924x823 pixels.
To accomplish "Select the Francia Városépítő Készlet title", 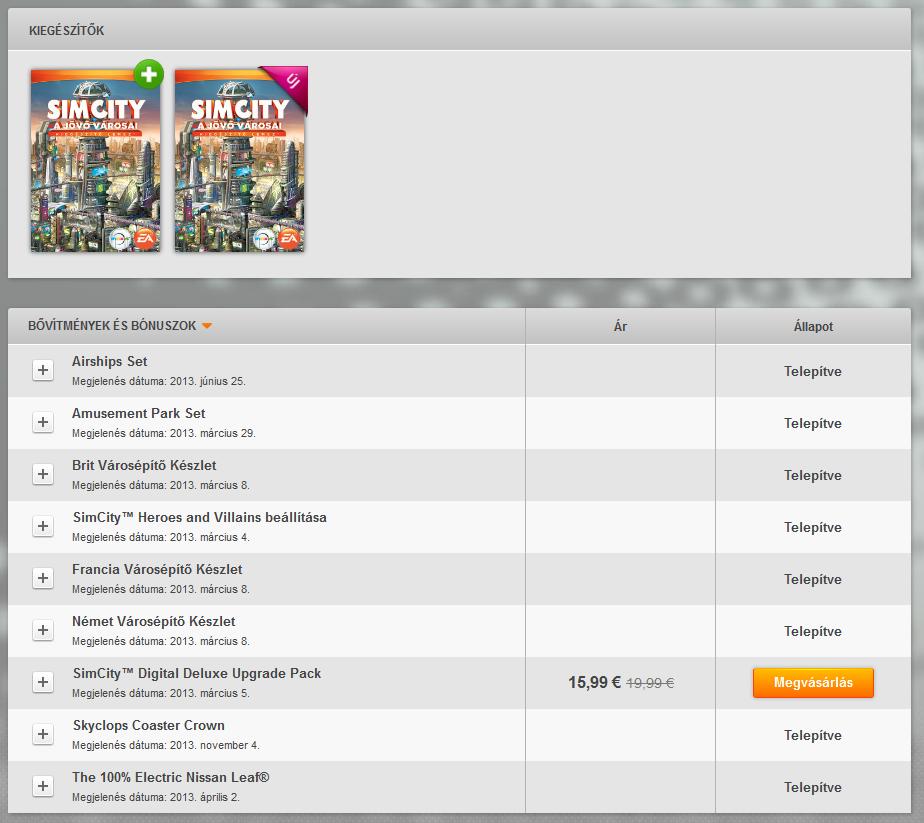I will (x=157, y=569).
